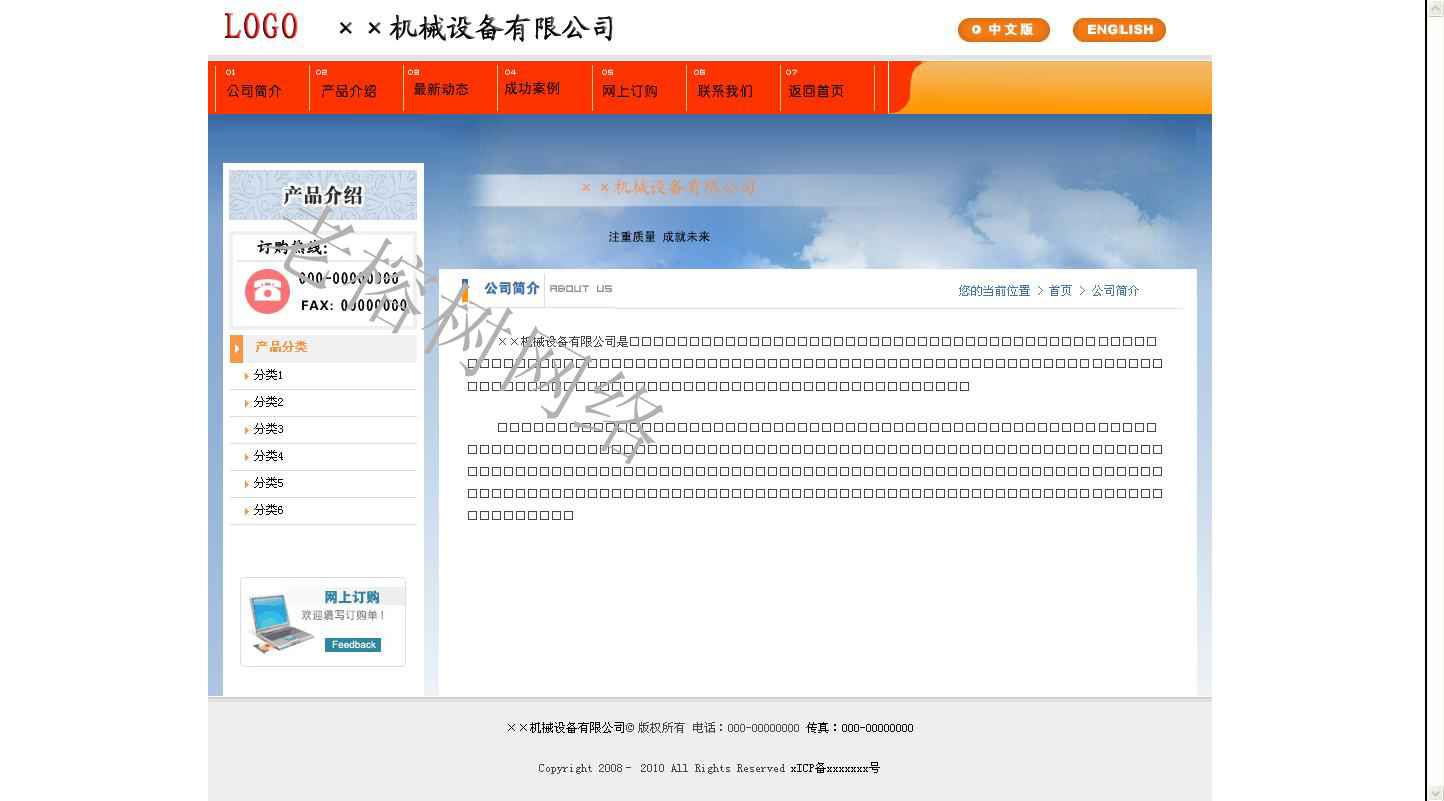Click the Feedback button
Screen dimensions: 1444x801
pos(353,645)
